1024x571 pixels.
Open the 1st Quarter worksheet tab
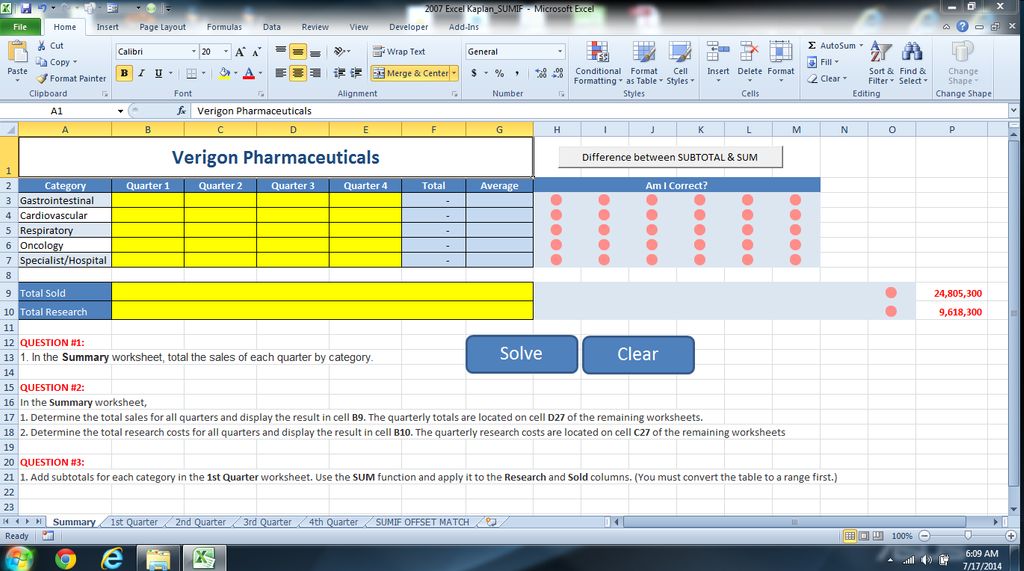pyautogui.click(x=134, y=522)
